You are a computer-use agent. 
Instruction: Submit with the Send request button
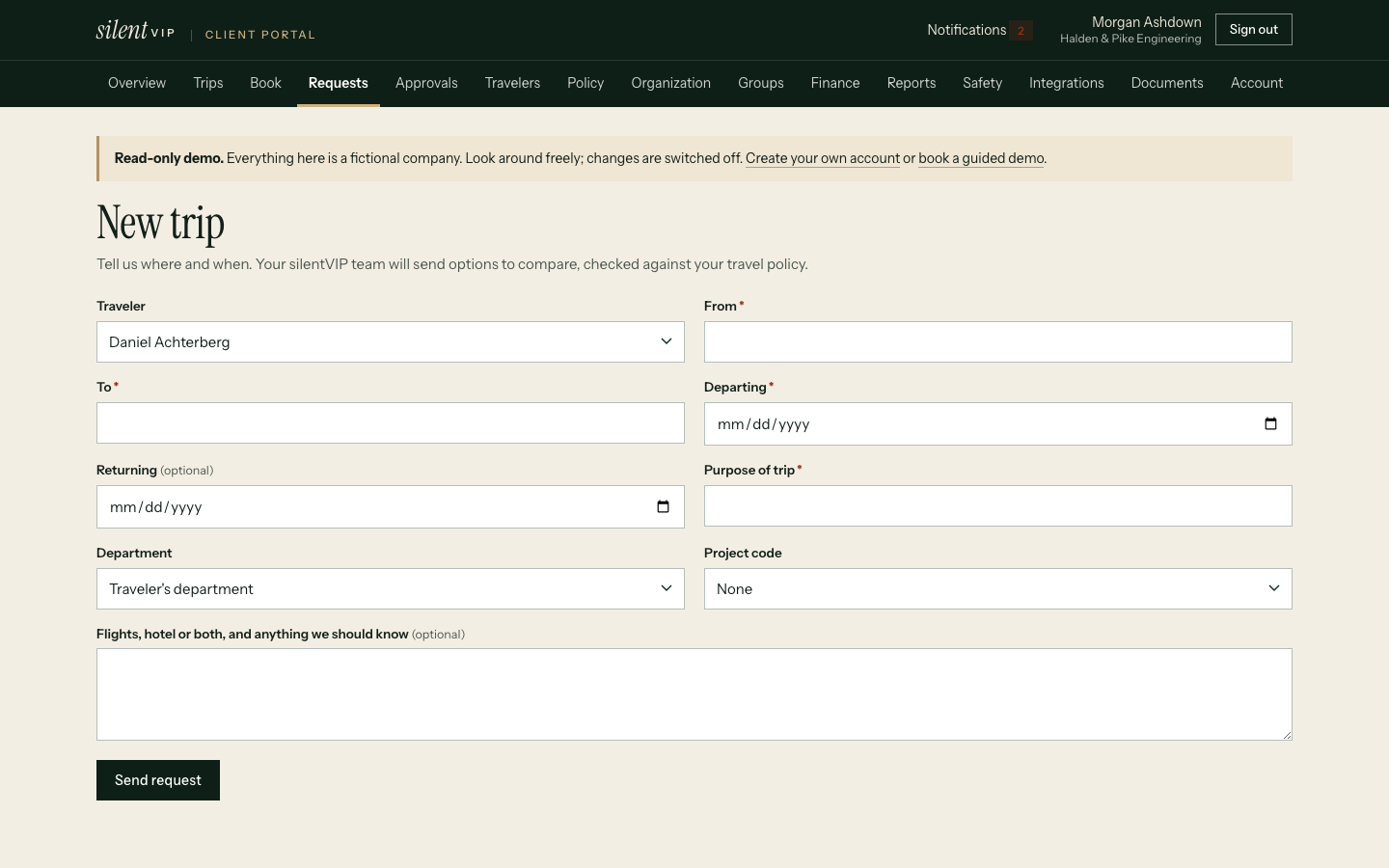[x=158, y=780]
